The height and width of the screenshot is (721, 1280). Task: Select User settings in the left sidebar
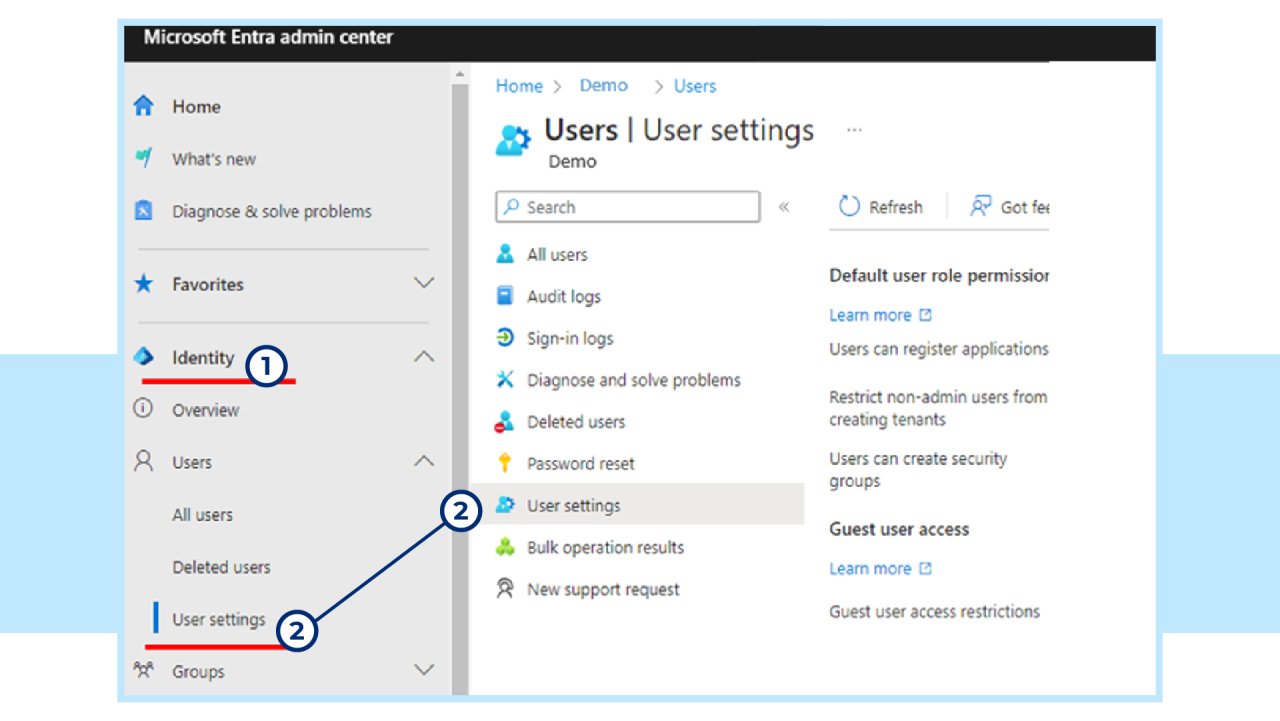(218, 619)
